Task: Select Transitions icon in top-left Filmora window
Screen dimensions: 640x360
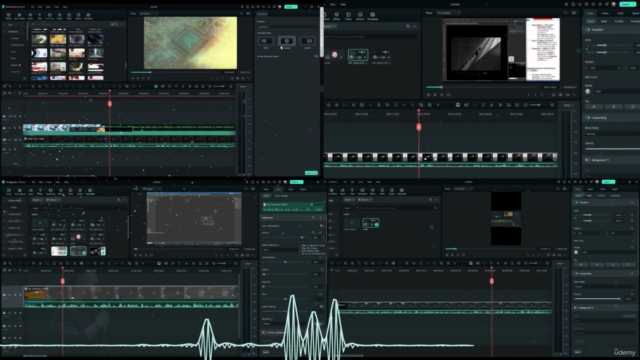Action: pyautogui.click(x=50, y=16)
